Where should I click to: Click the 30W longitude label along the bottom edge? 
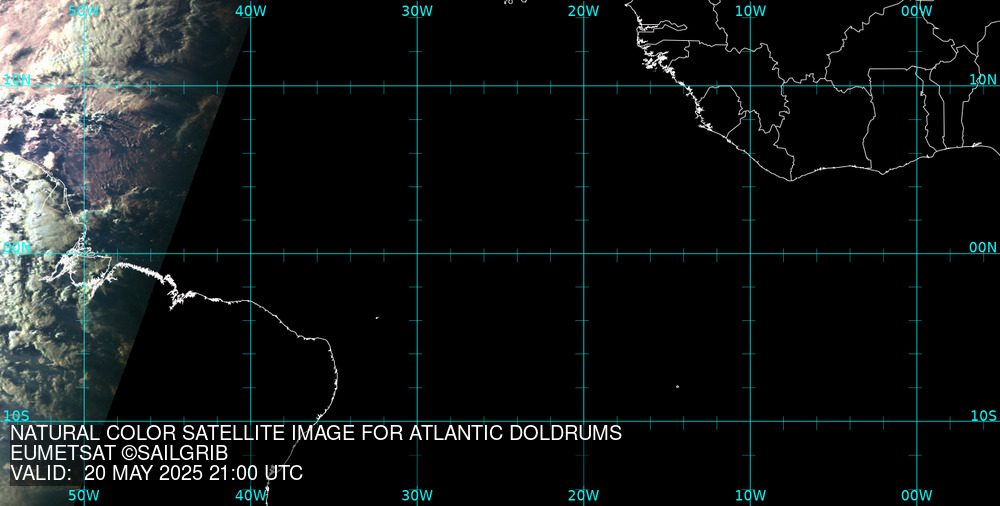coord(417,495)
